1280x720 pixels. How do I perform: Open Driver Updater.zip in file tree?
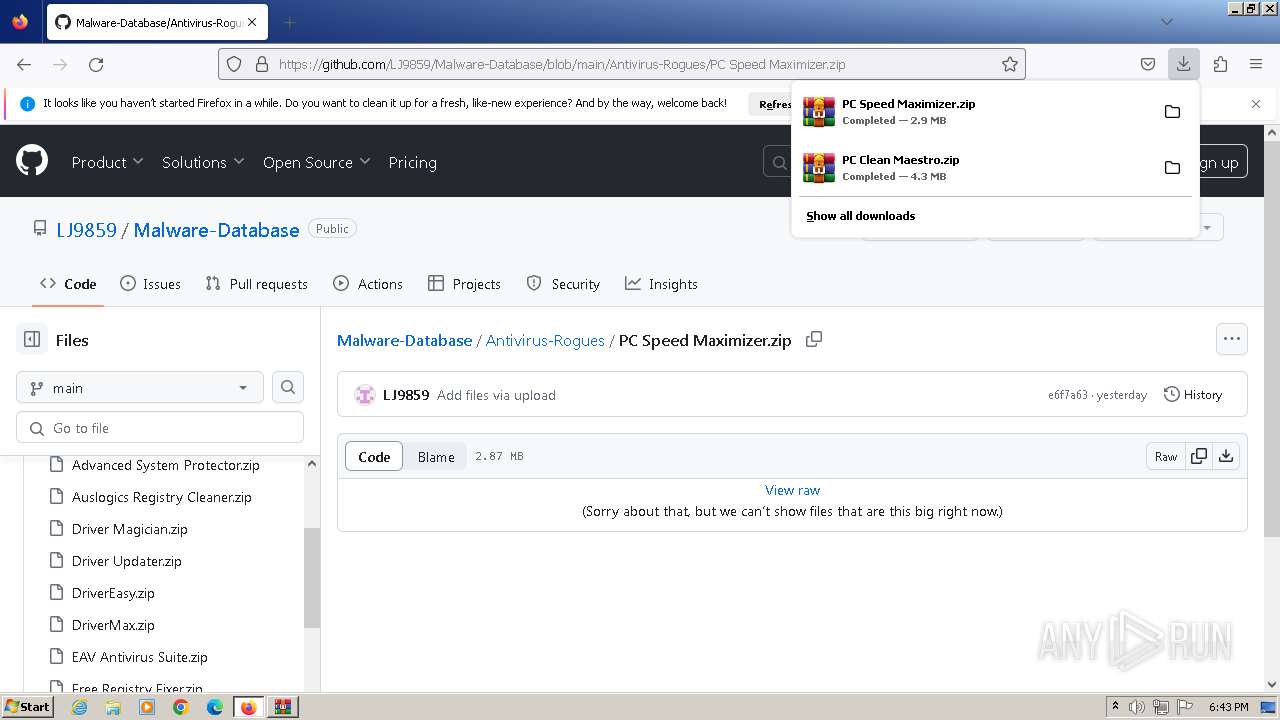[127, 561]
